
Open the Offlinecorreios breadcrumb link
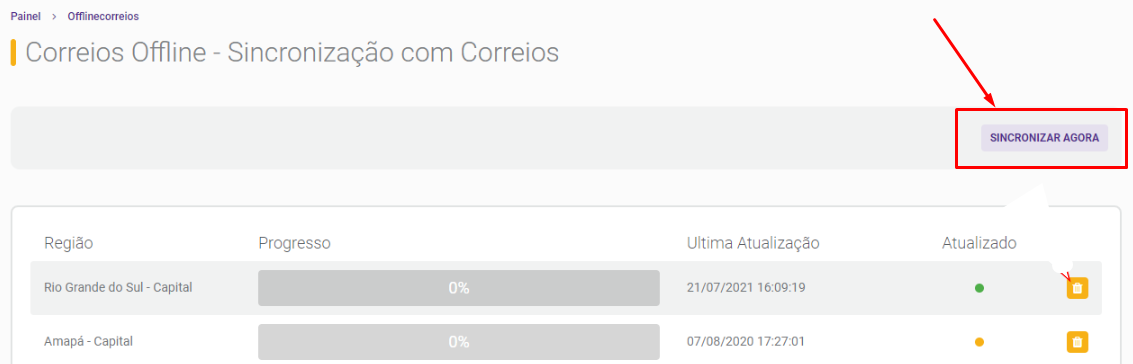[103, 15]
